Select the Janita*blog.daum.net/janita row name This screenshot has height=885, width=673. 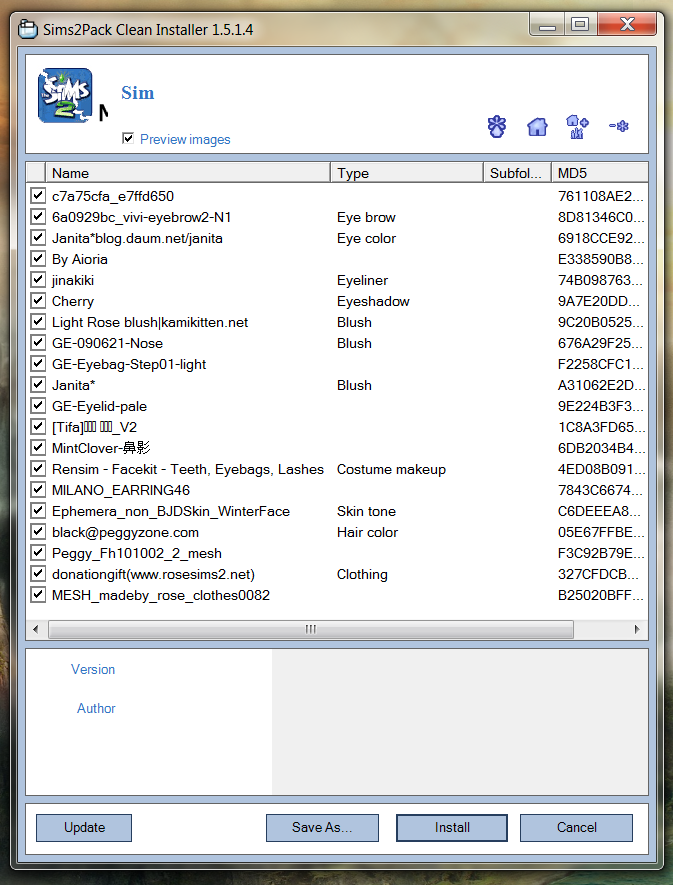pos(137,238)
